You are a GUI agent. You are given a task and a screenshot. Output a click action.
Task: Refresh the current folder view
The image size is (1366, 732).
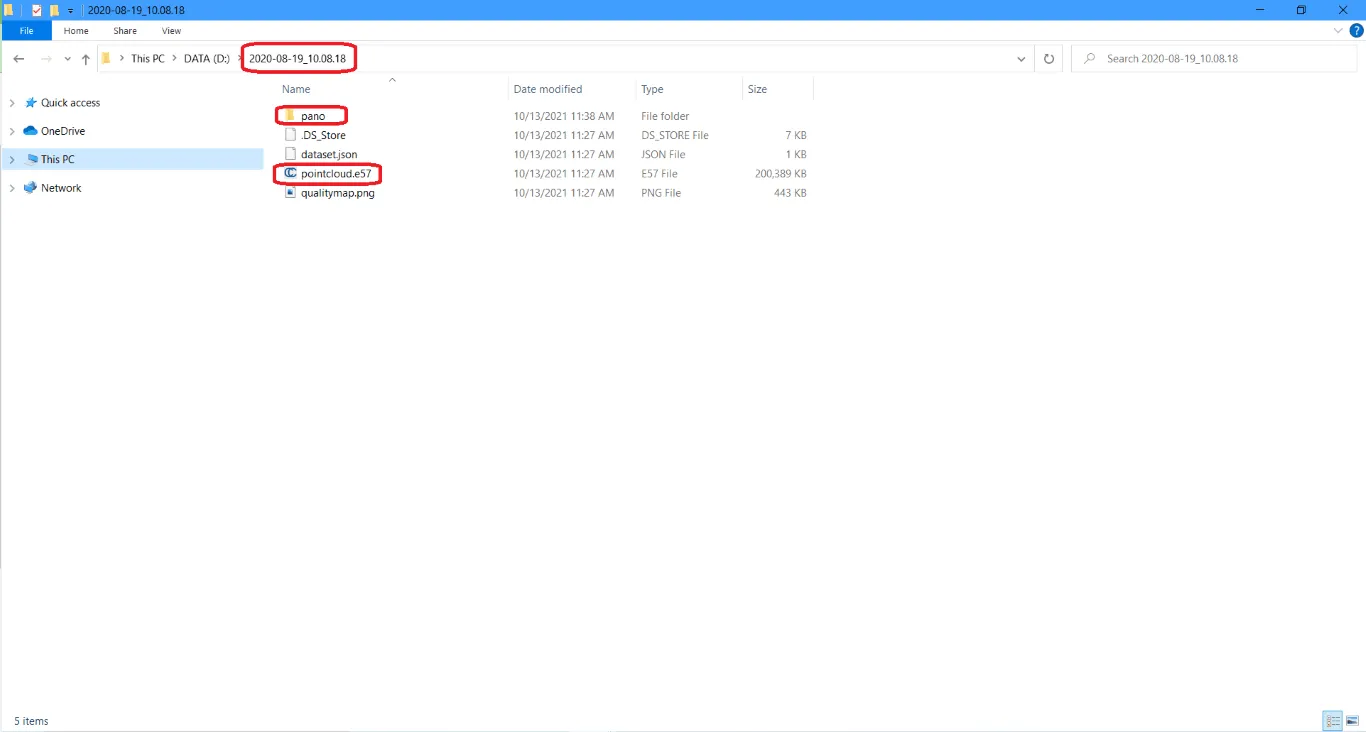click(1049, 59)
